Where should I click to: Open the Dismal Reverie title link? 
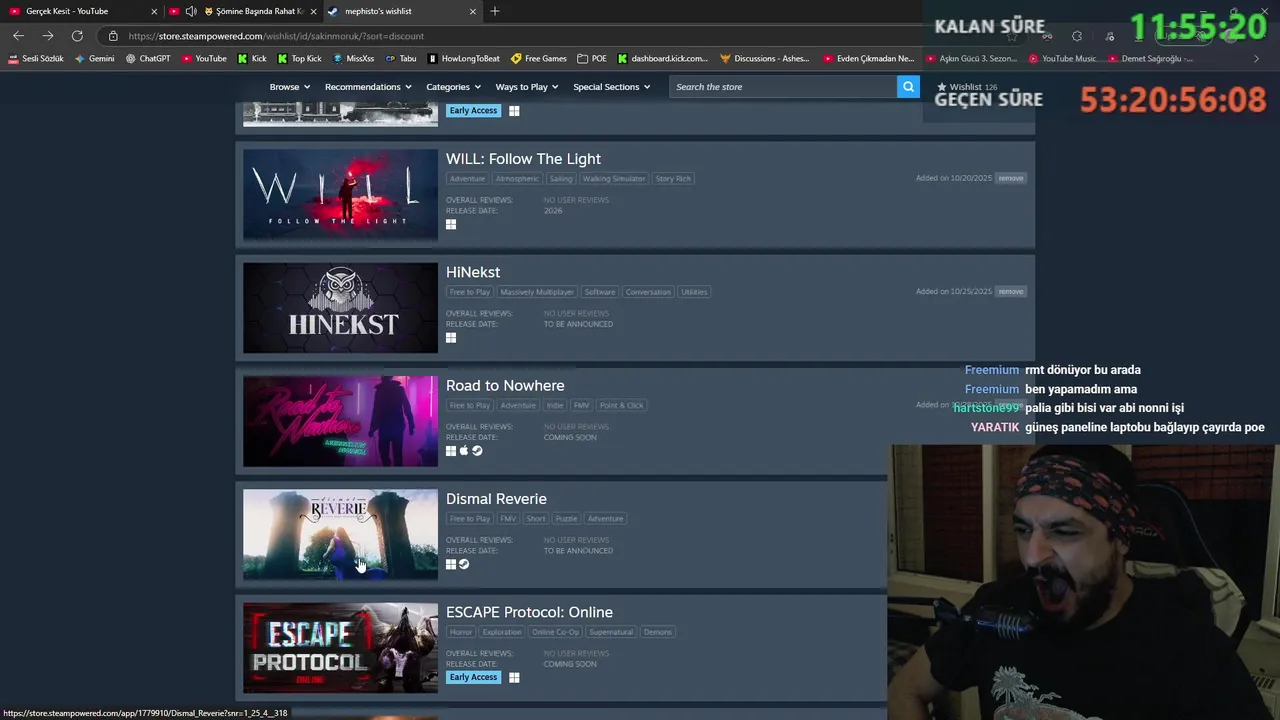pyautogui.click(x=496, y=499)
